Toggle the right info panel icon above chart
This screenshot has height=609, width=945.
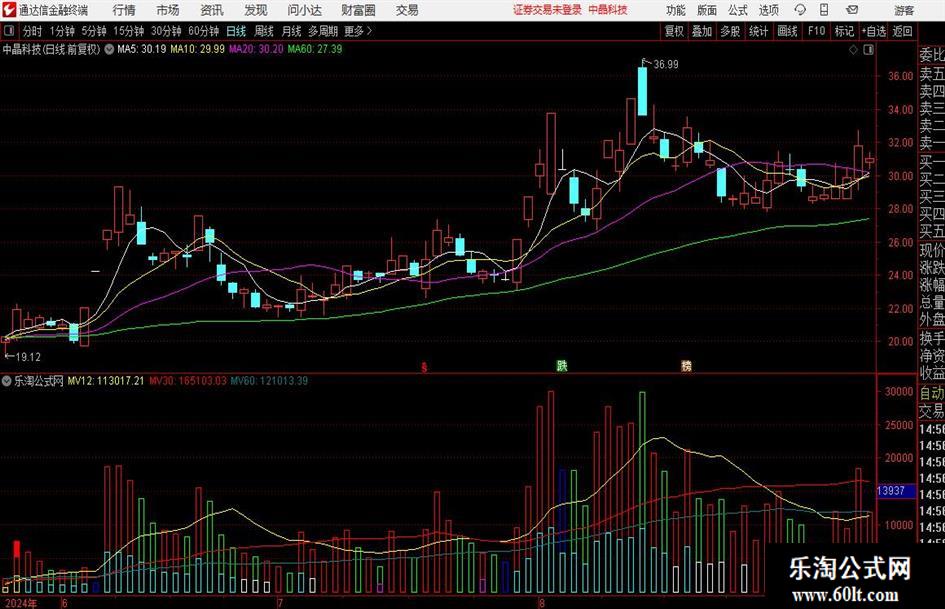click(868, 50)
